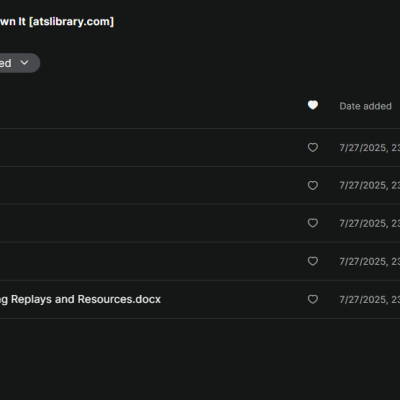400x400 pixels.
Task: Toggle the heart on the third file row
Action: [x=313, y=223]
